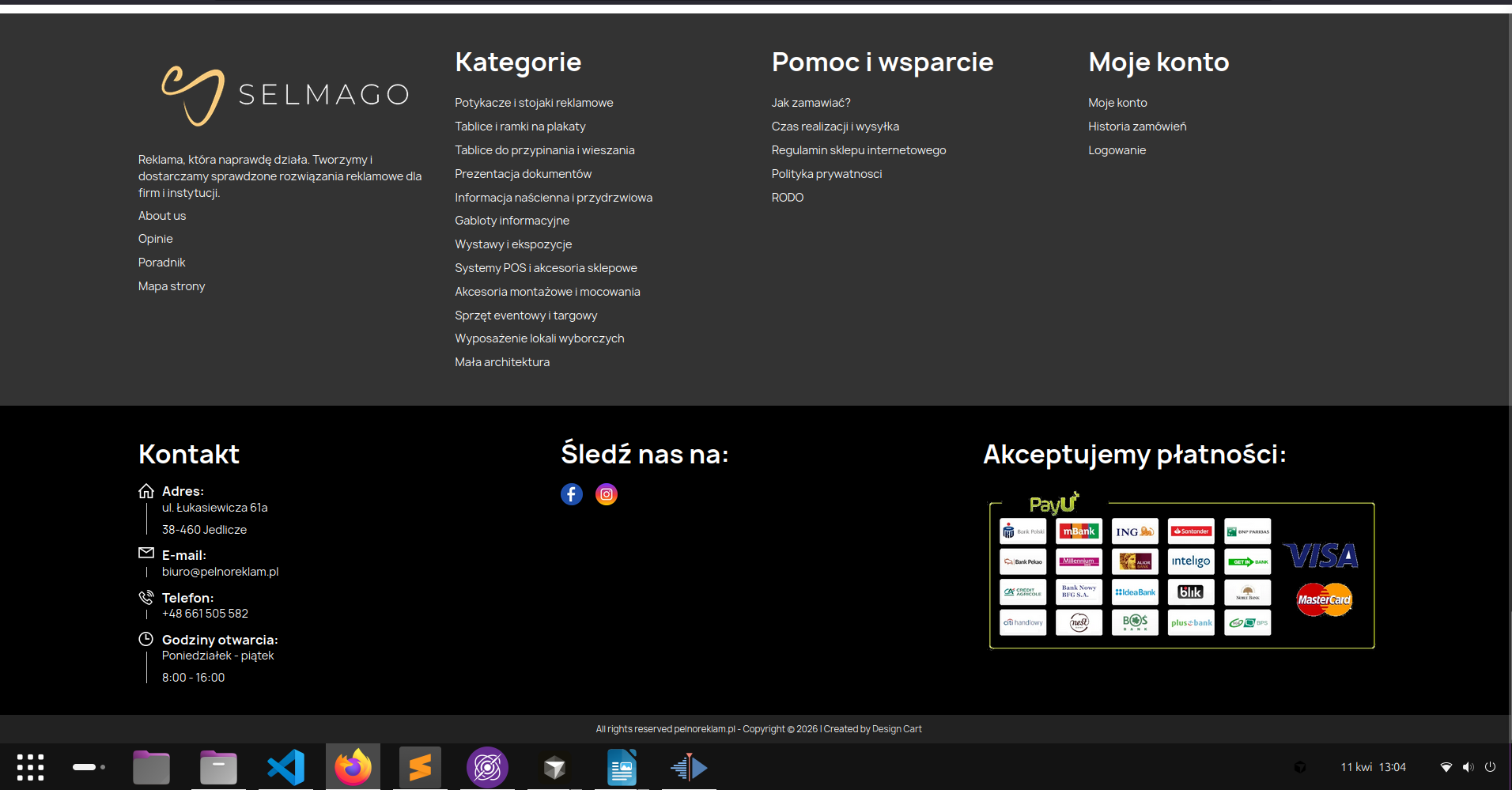
Task: Click the Design Cart credit link
Action: [897, 729]
